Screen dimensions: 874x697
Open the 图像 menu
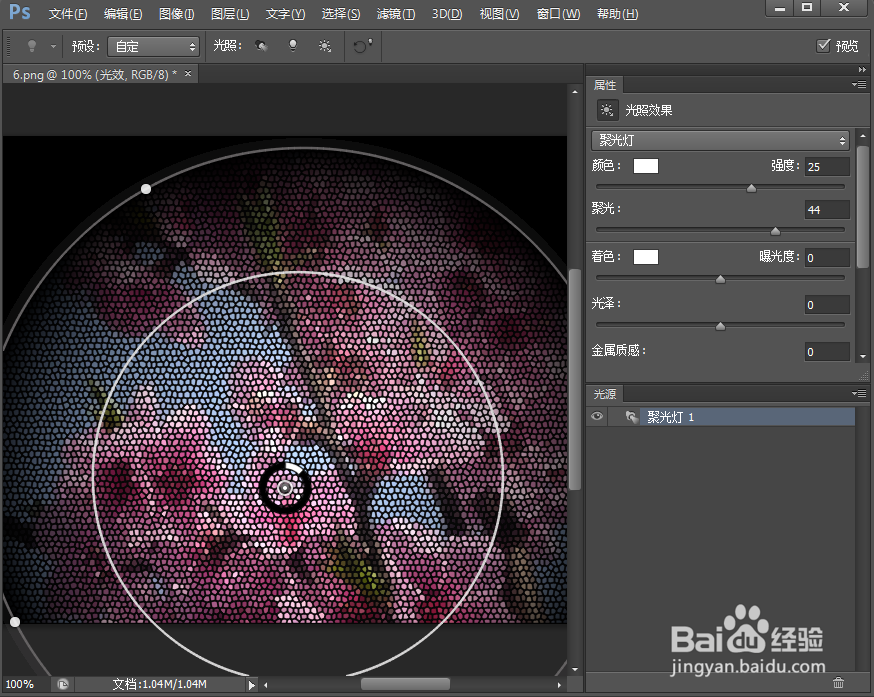point(176,14)
